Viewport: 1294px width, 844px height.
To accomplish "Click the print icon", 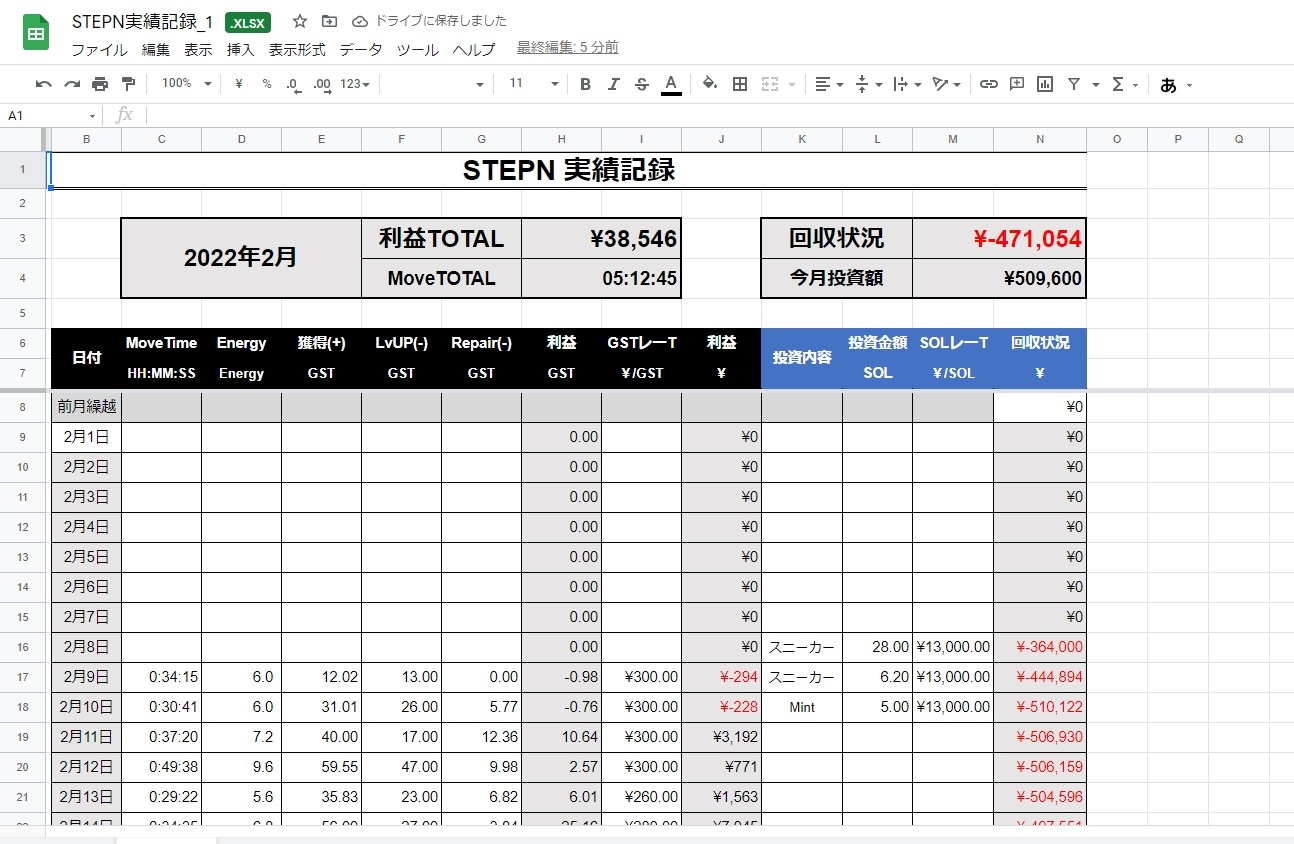I will click(100, 84).
